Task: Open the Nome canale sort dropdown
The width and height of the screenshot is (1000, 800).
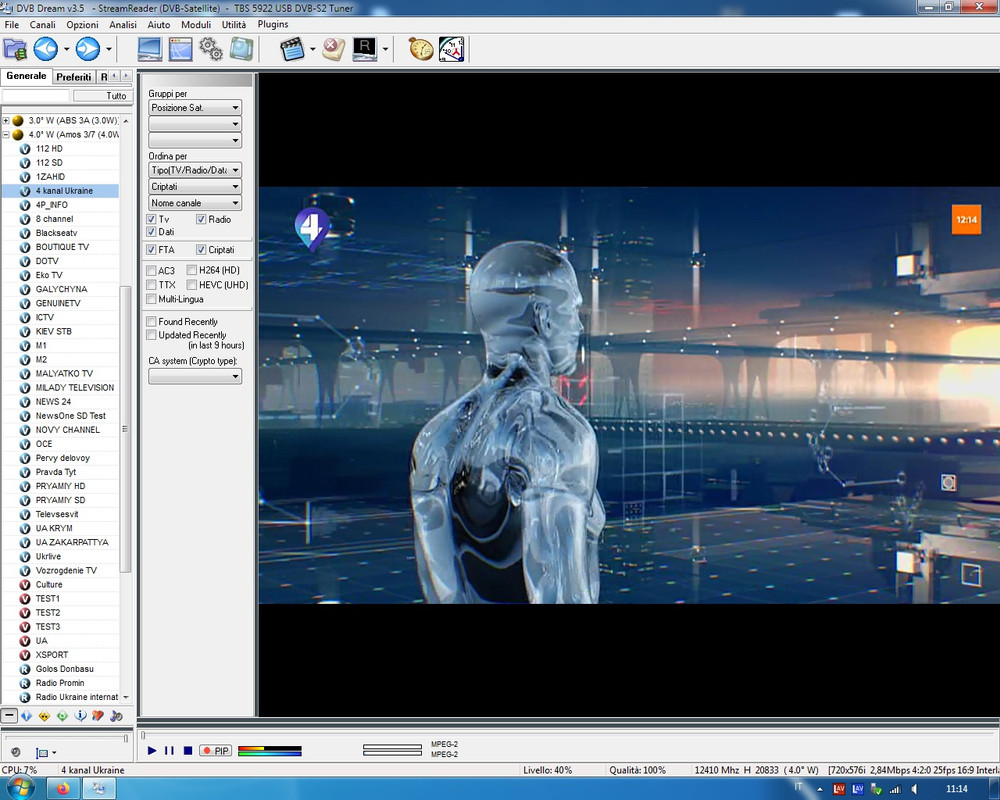Action: 195,203
